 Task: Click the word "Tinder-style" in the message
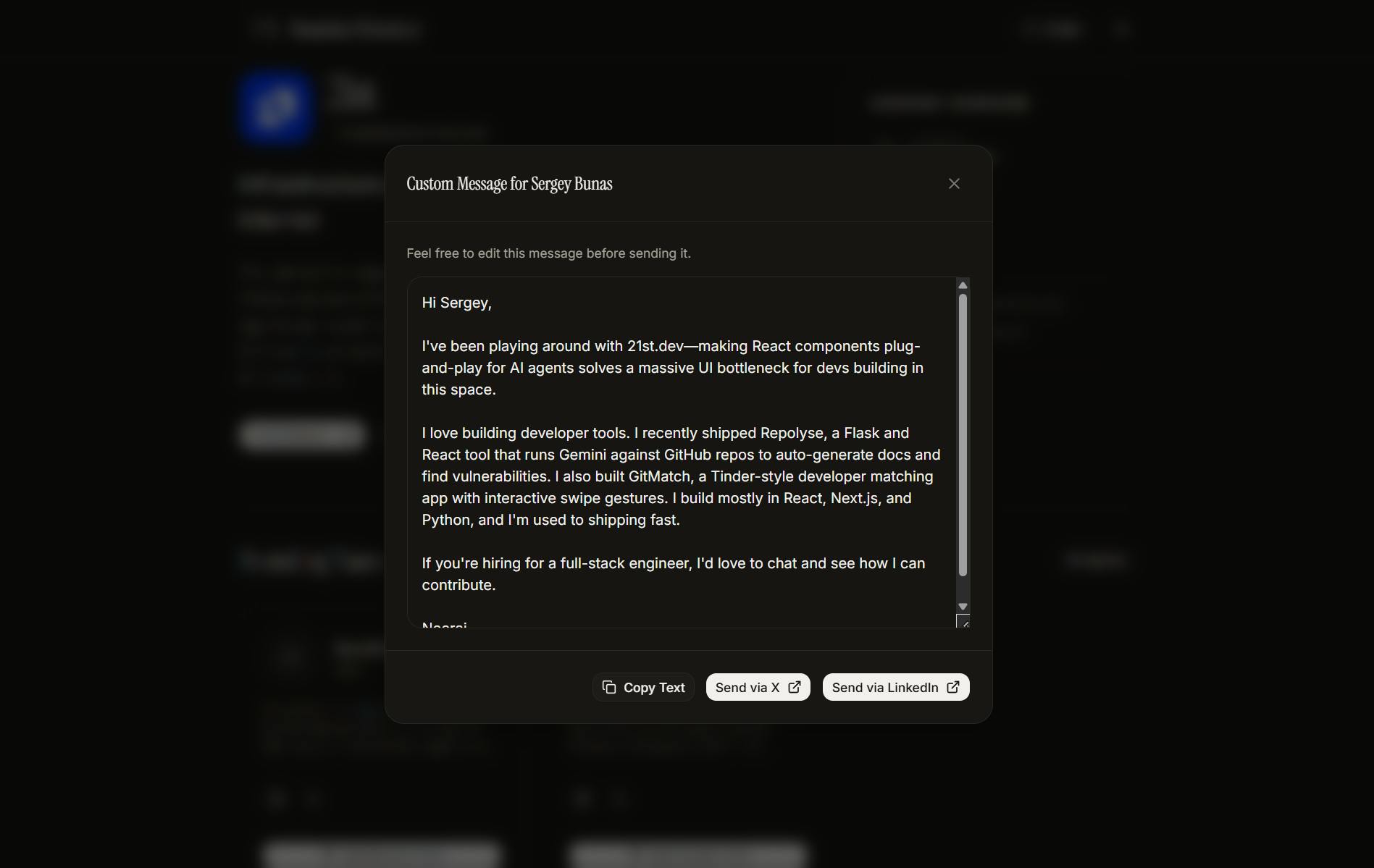point(752,476)
